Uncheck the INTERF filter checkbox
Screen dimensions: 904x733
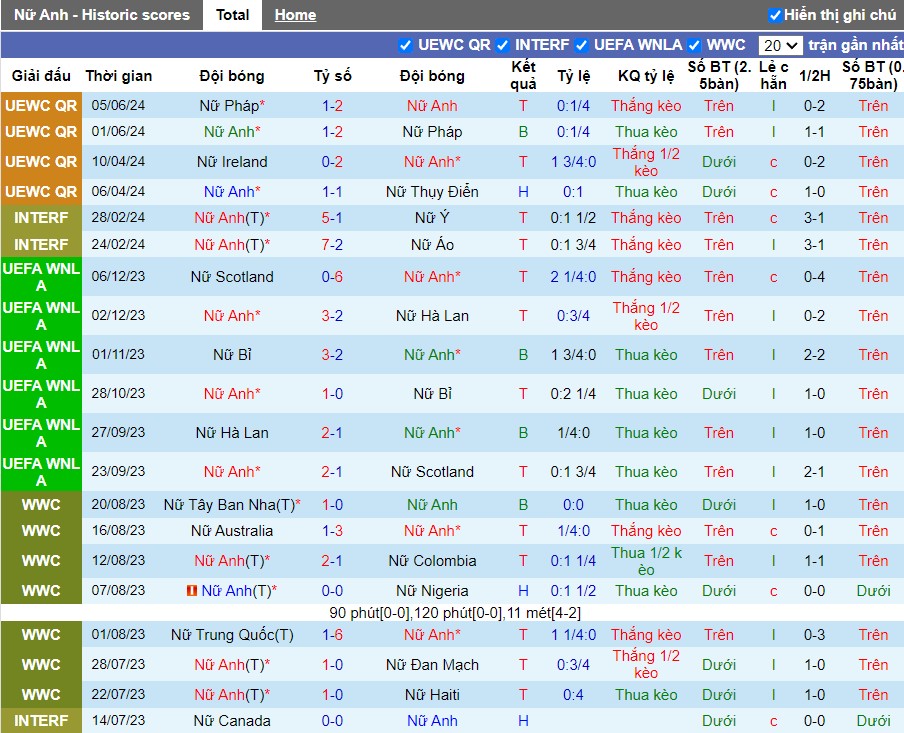pyautogui.click(x=502, y=45)
